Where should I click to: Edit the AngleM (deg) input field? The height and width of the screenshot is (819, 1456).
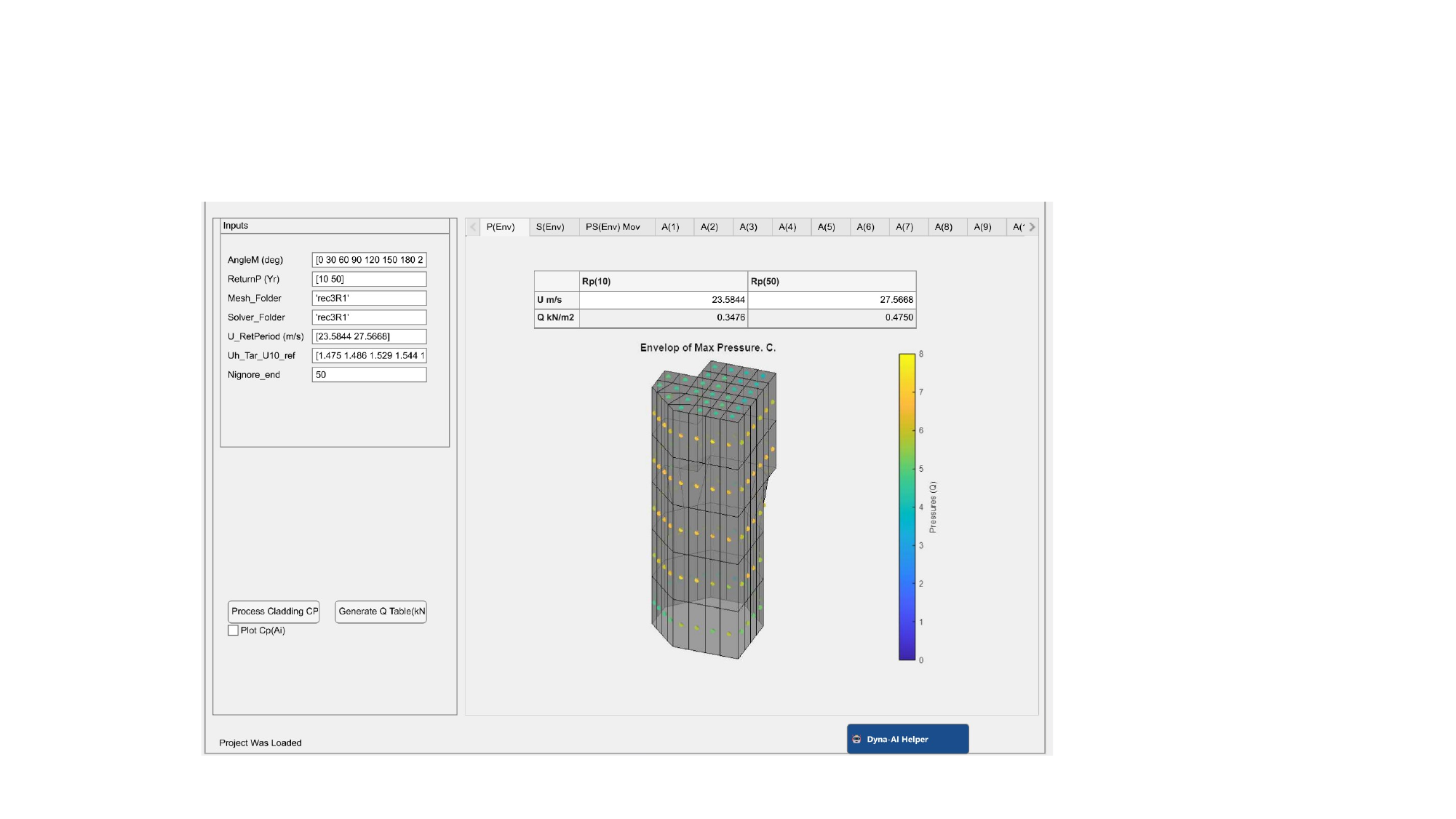369,260
